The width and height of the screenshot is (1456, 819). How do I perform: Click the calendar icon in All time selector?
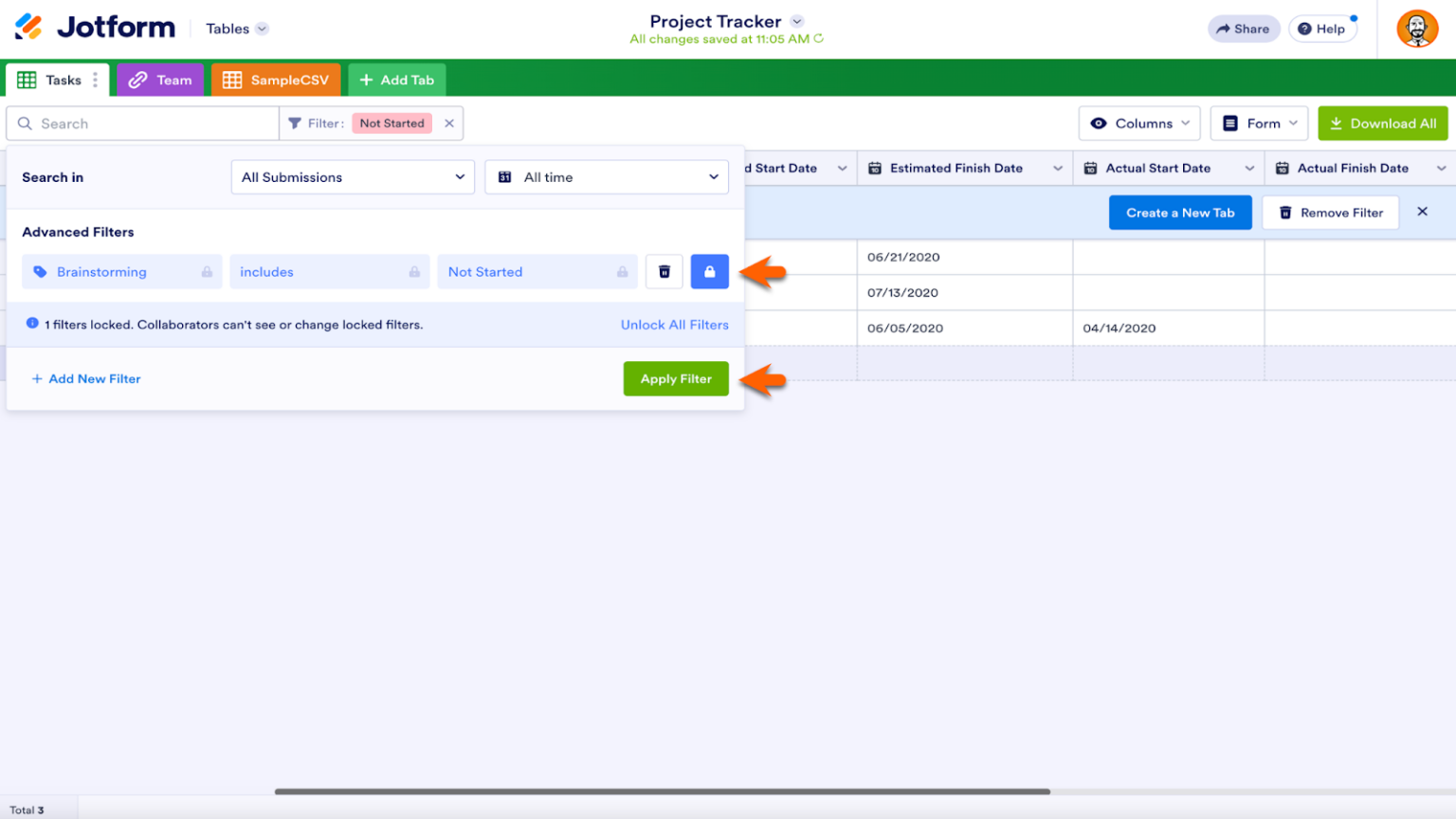tap(504, 176)
